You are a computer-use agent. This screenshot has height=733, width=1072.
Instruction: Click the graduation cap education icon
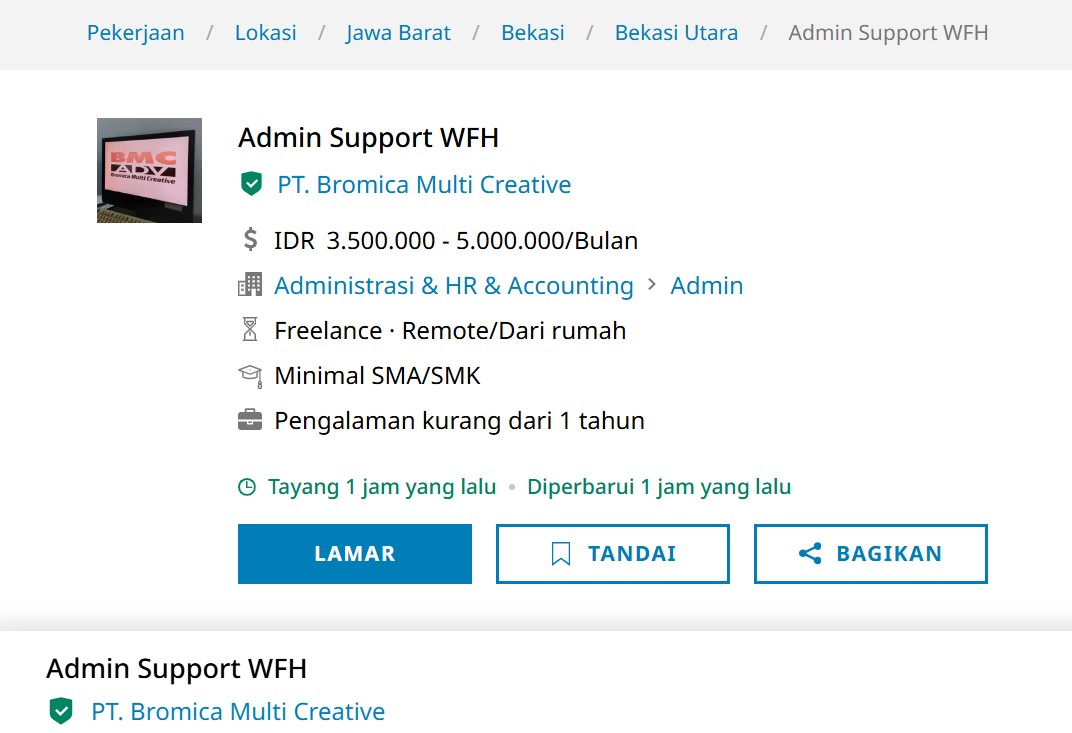click(x=250, y=375)
